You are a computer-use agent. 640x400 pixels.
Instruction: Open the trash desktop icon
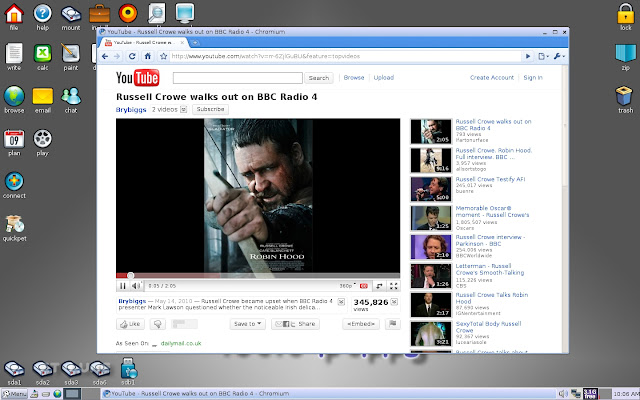click(624, 96)
